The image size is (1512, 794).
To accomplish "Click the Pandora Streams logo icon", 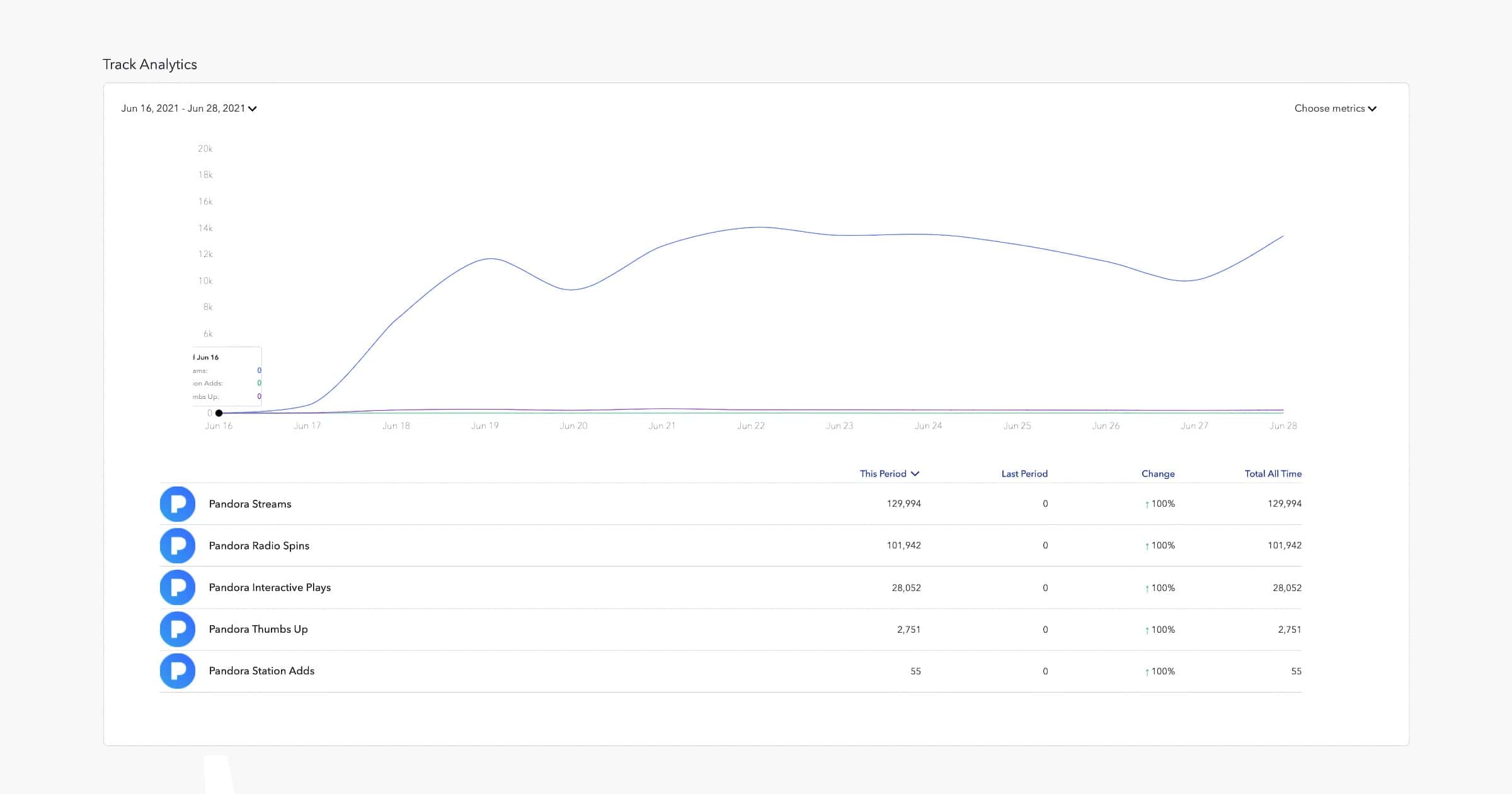I will point(178,503).
